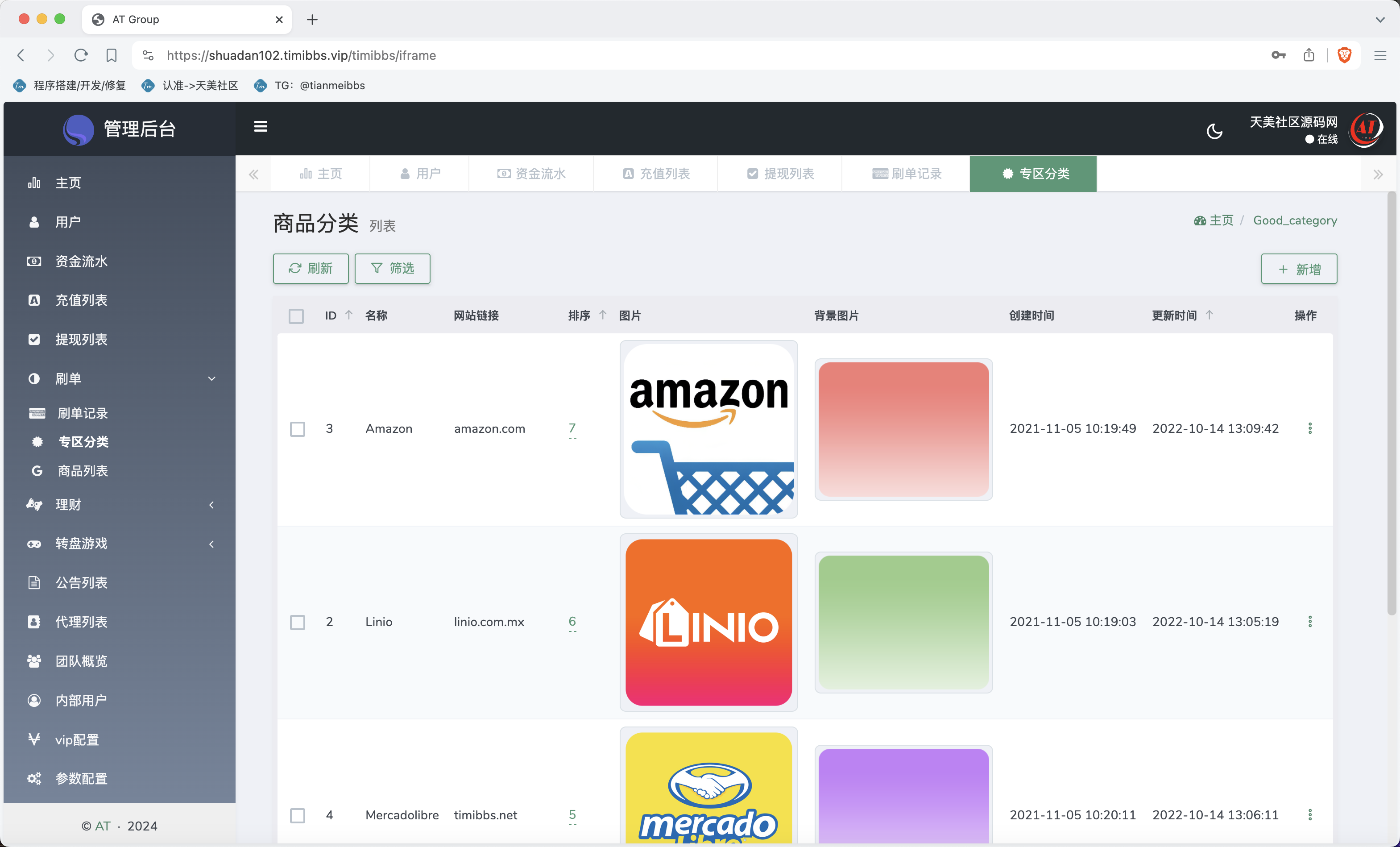This screenshot has width=1400, height=847.
Task: Click the 刷新 refresh button
Action: pyautogui.click(x=311, y=268)
